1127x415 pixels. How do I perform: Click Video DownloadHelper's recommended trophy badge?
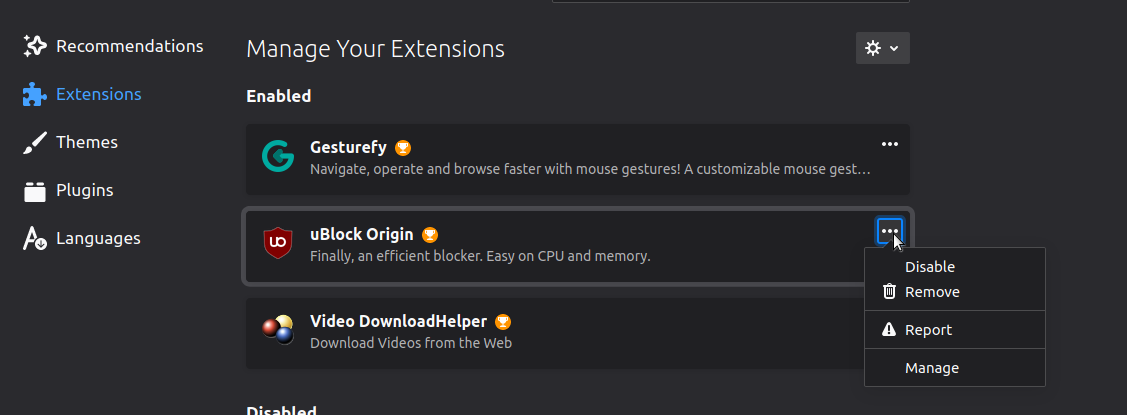click(503, 322)
